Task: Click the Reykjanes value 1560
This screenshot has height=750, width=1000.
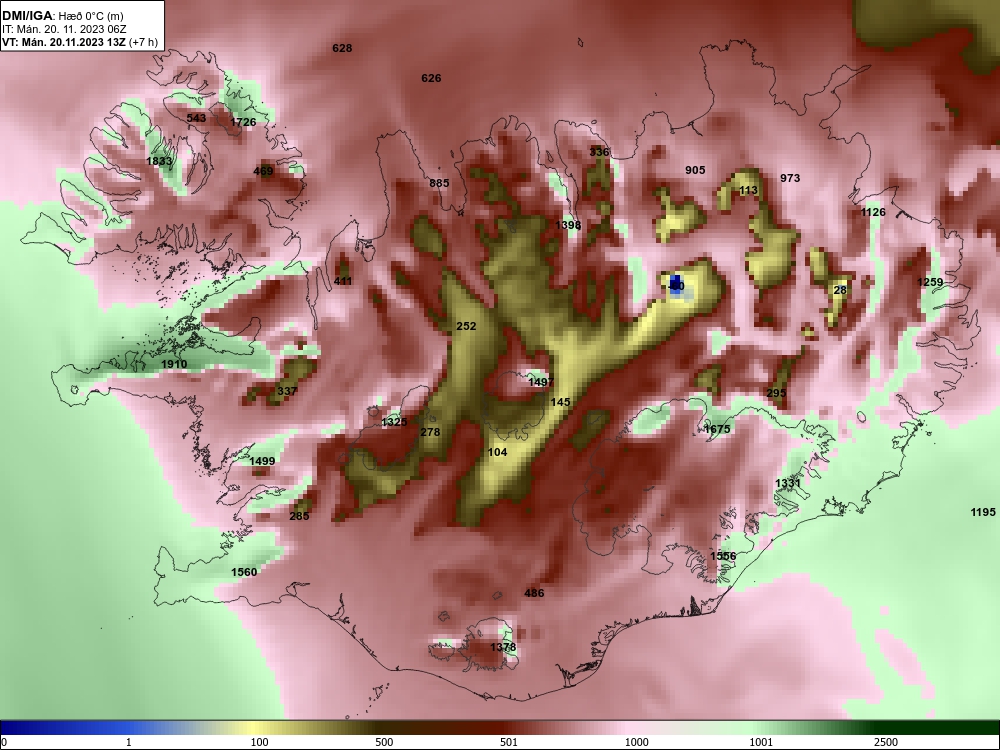Action: tap(244, 572)
